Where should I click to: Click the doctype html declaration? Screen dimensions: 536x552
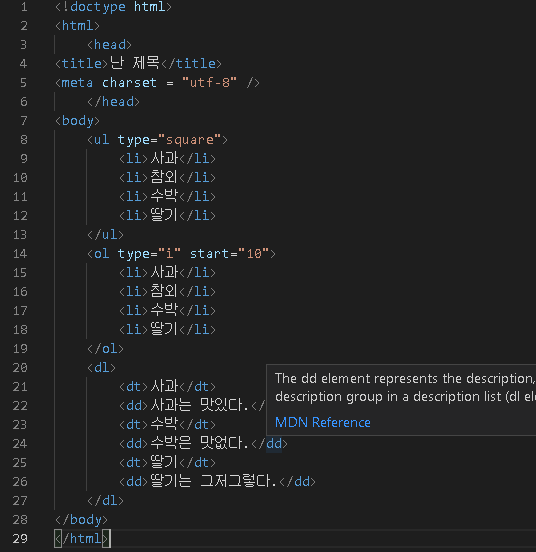113,7
